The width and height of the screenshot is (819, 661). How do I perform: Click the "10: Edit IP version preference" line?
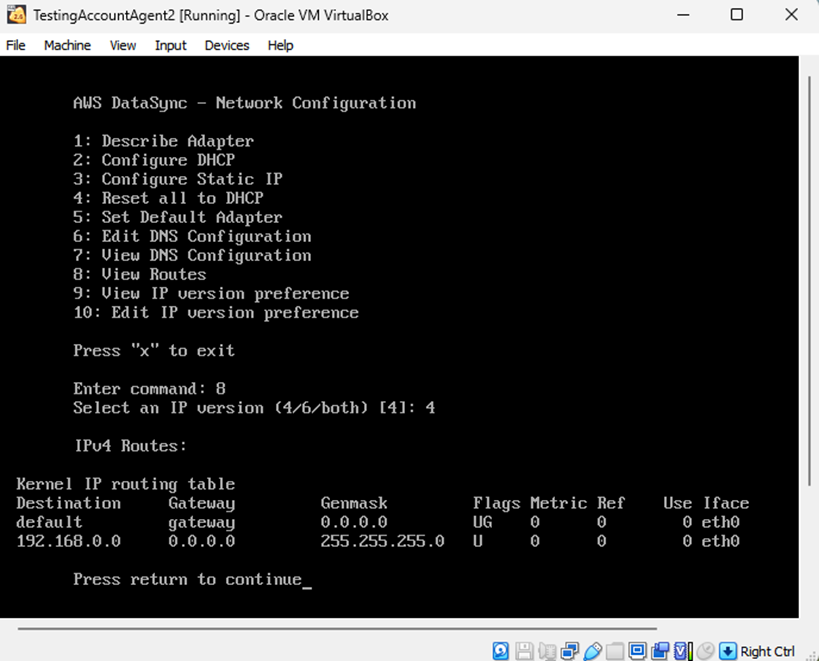point(216,312)
